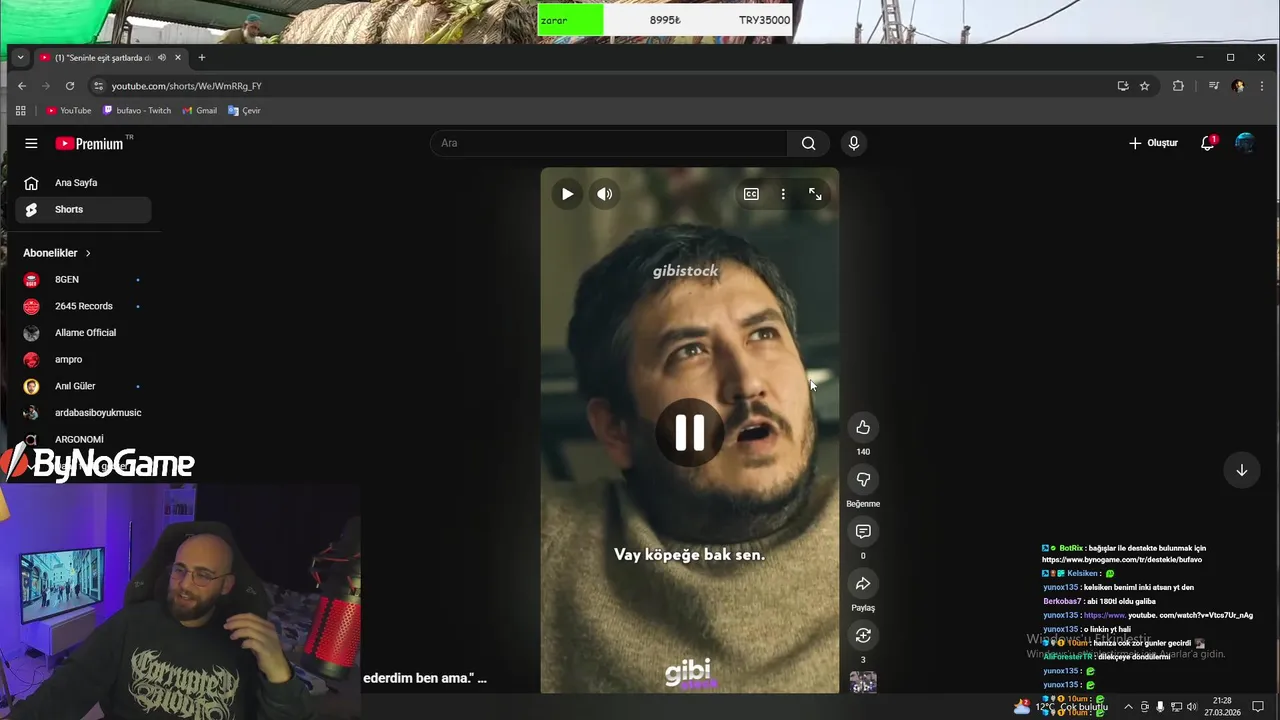Click the search magnifier button
Viewport: 1280px width, 720px height.
tap(808, 143)
